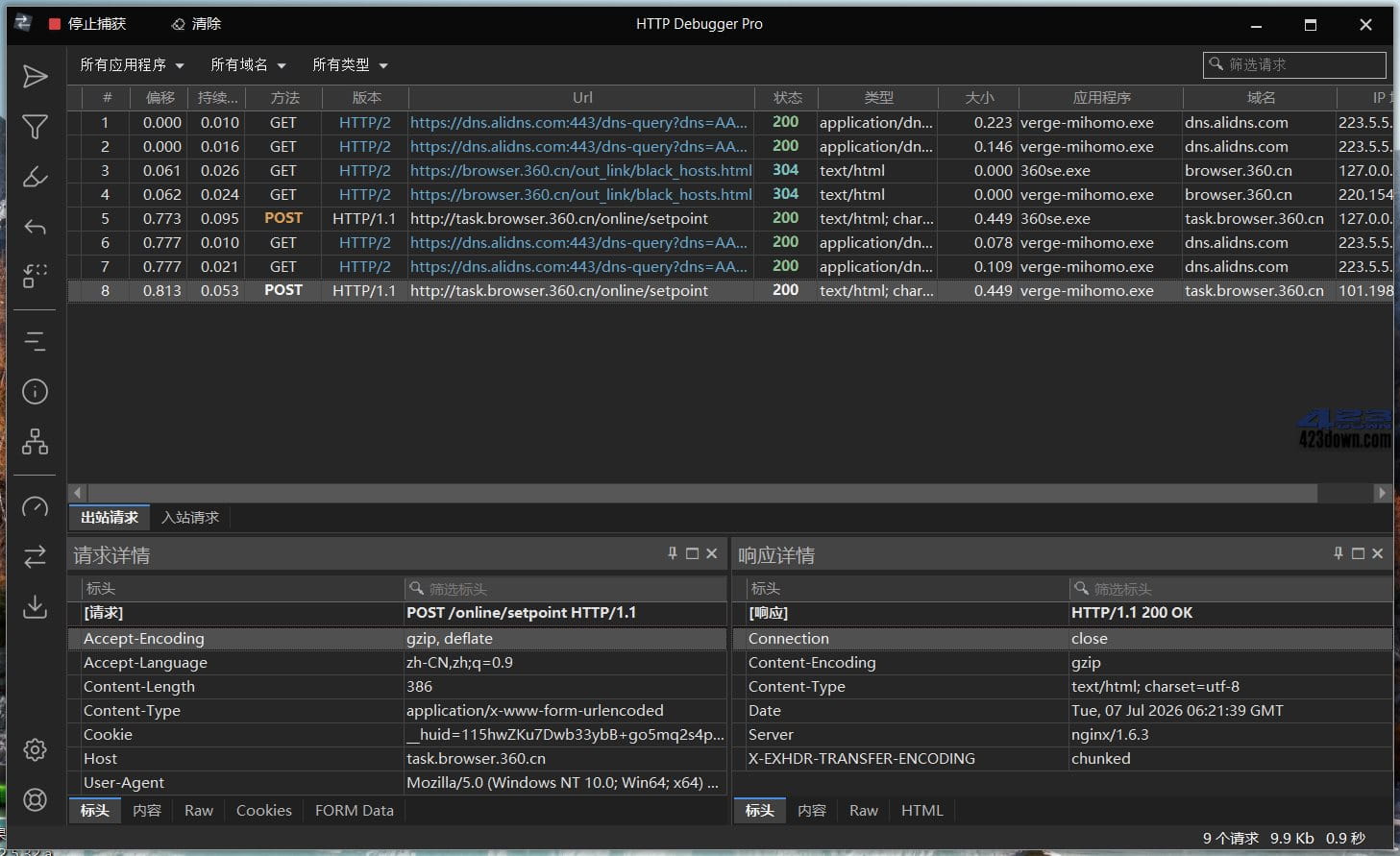Open response HTML tab

pyautogui.click(x=922, y=811)
